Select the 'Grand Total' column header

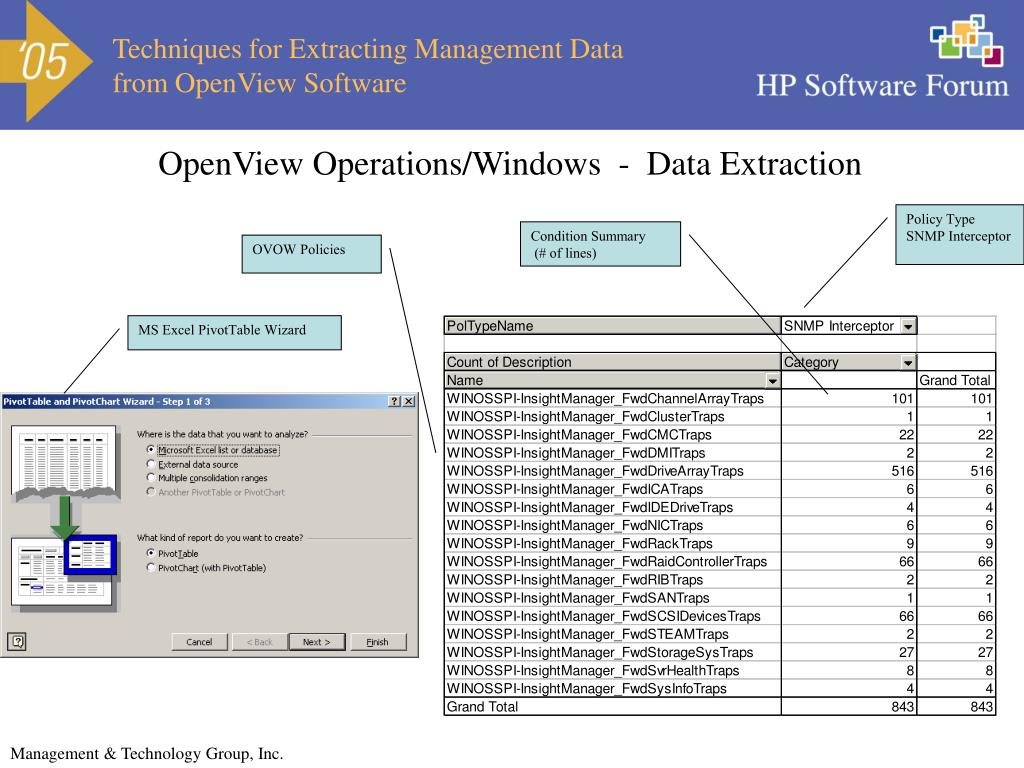coord(955,380)
